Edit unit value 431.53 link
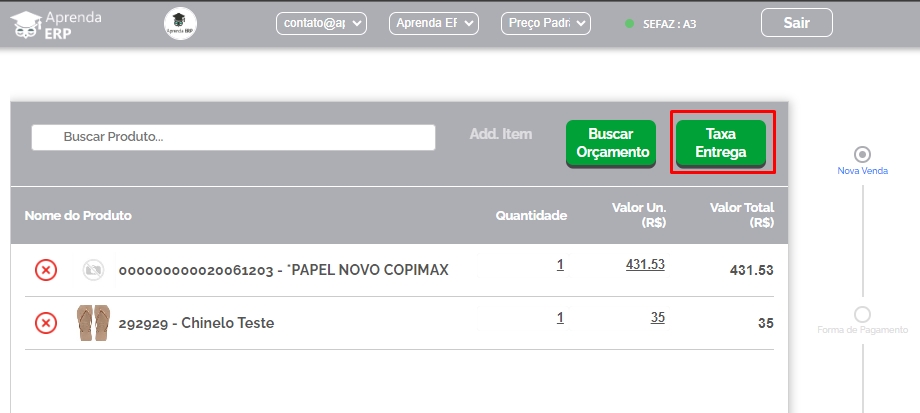This screenshot has width=920, height=413. [645, 264]
